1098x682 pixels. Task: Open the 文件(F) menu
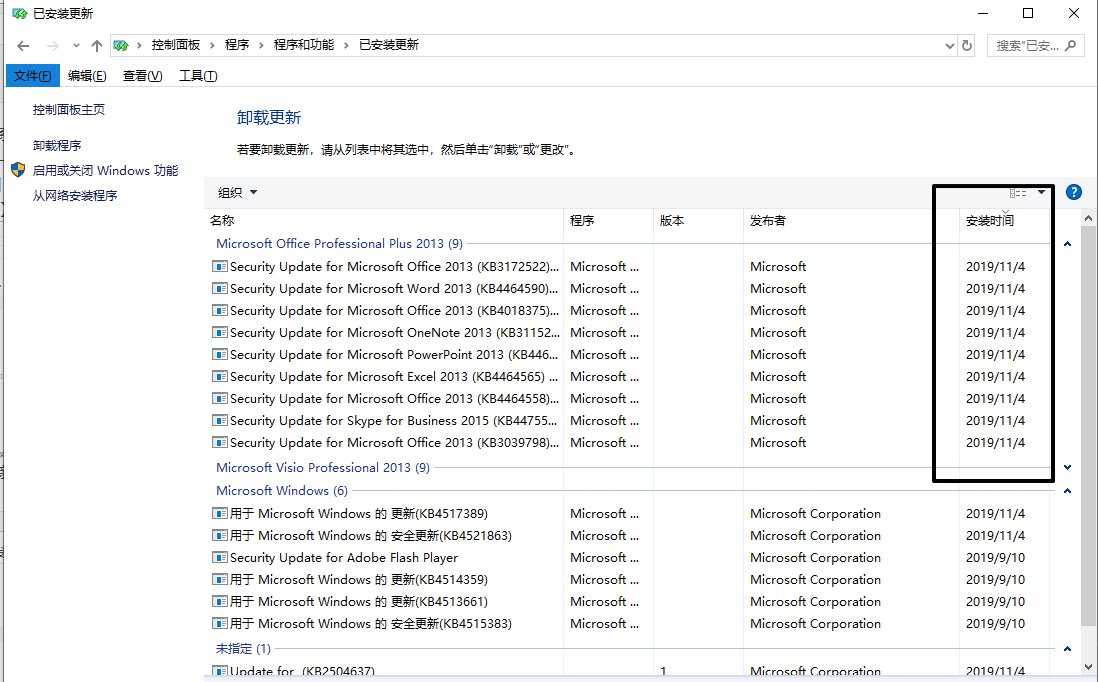32,76
